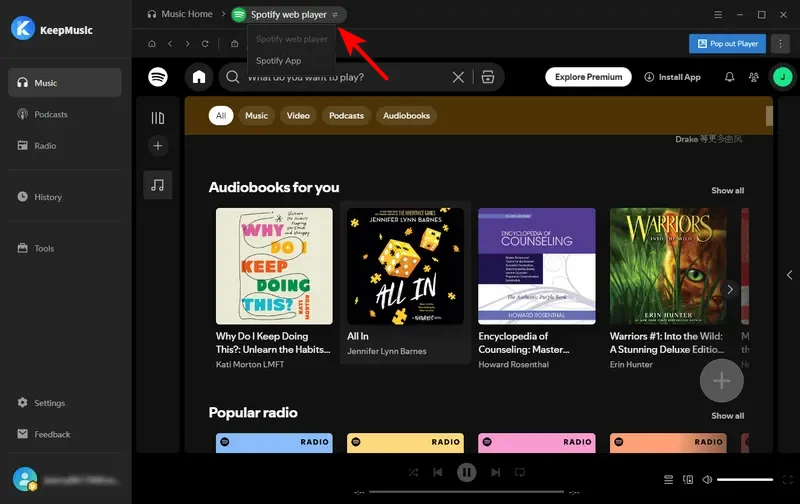Image resolution: width=800 pixels, height=504 pixels.
Task: Click the playback progress bar
Action: (466, 492)
